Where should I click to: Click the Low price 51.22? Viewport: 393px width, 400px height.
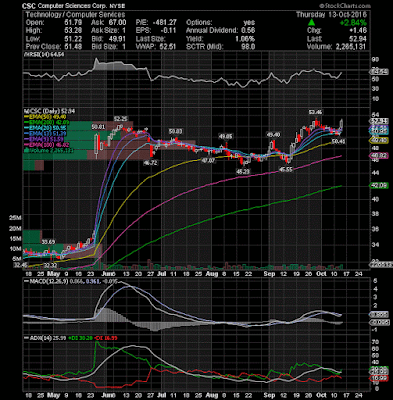click(74, 39)
